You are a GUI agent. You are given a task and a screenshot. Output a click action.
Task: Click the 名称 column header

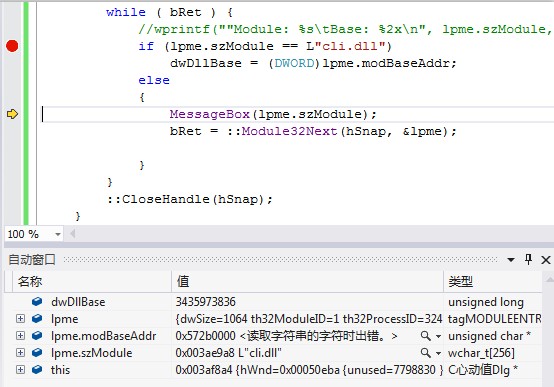click(92, 282)
